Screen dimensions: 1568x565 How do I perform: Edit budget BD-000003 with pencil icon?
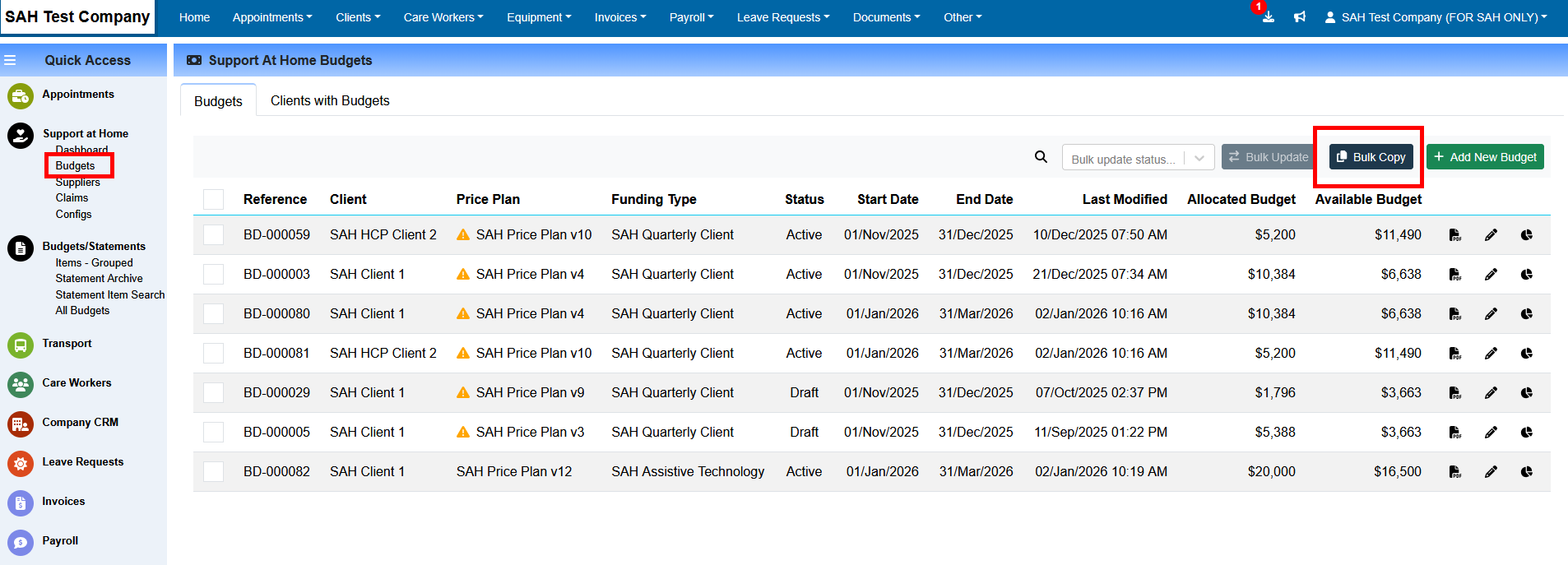pyautogui.click(x=1491, y=275)
